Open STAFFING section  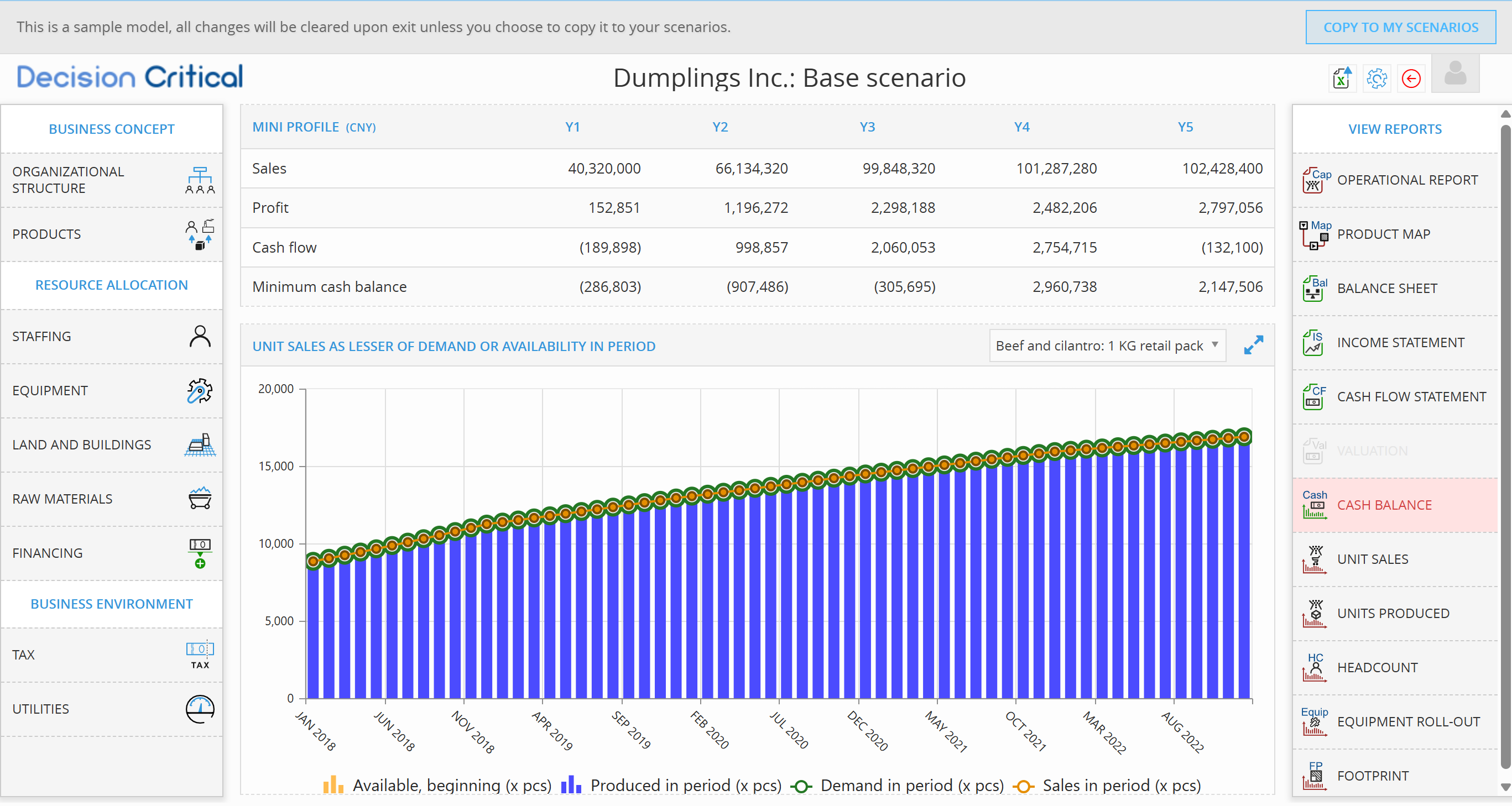pos(112,337)
